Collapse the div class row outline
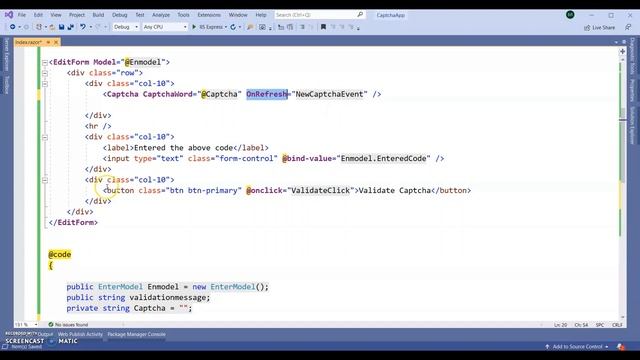The height and width of the screenshot is (360, 640). (45, 73)
